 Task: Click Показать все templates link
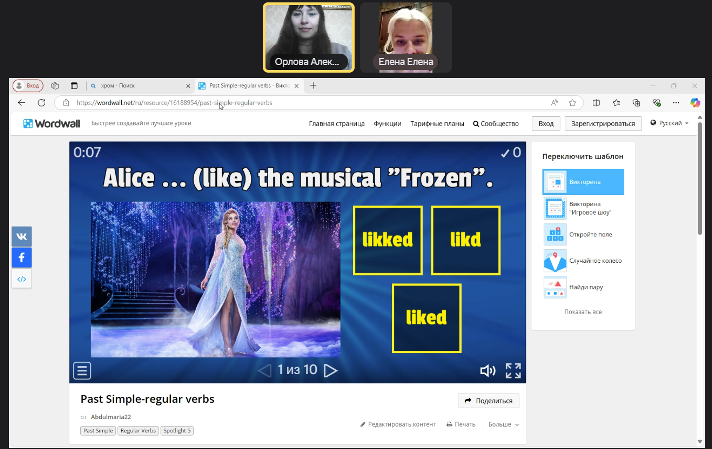pyautogui.click(x=583, y=312)
